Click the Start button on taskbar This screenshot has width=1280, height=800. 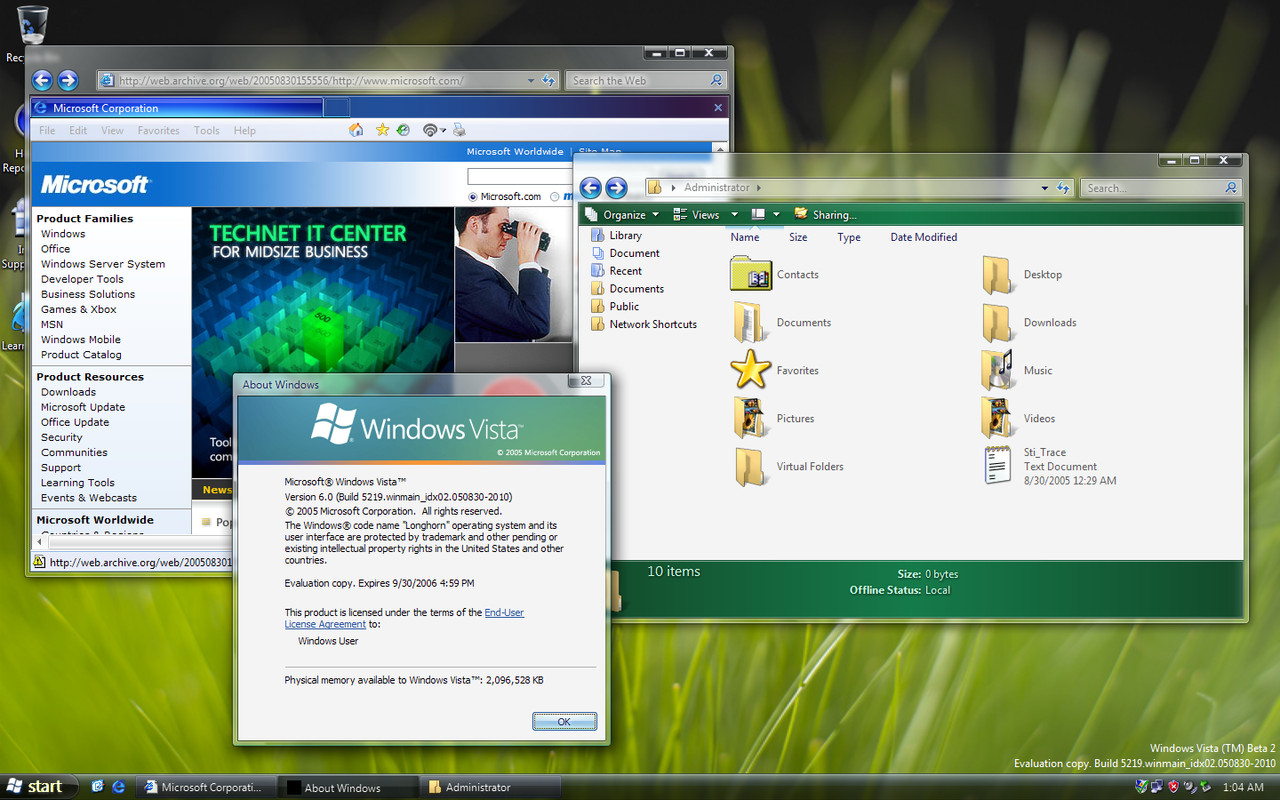35,787
